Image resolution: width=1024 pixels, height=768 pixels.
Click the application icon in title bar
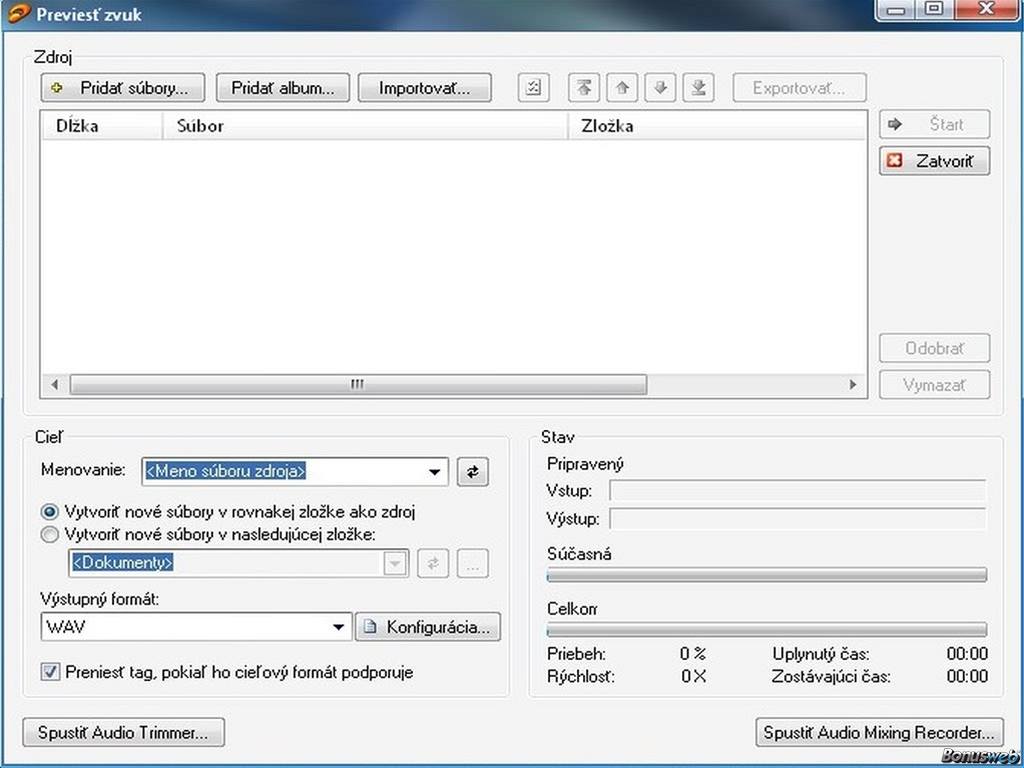pos(19,13)
